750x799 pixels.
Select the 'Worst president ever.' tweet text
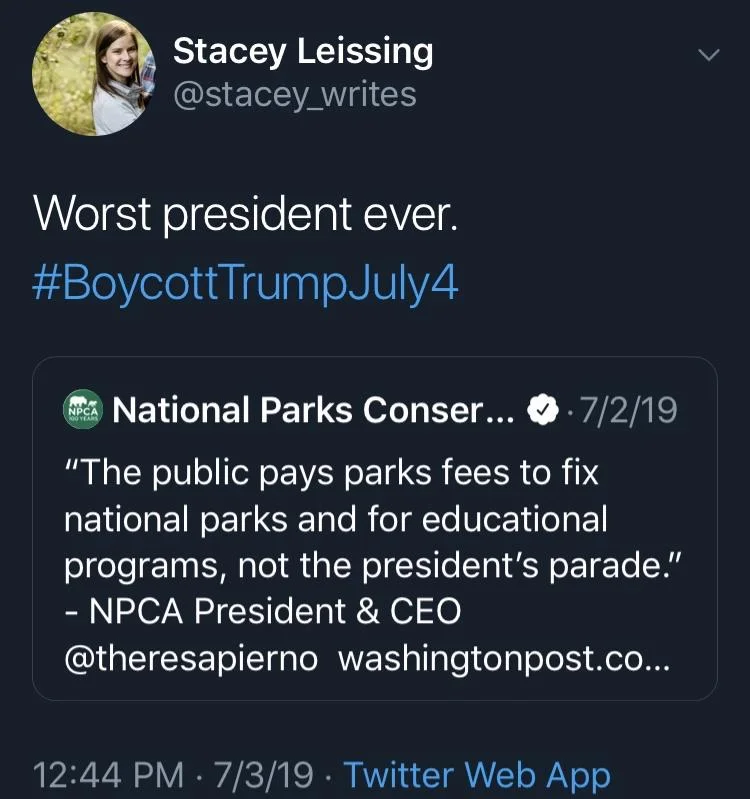click(x=245, y=215)
